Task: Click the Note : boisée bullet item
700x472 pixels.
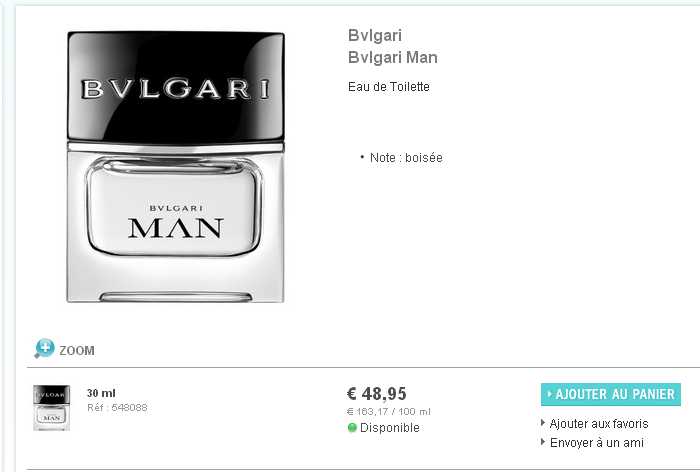Action: pyautogui.click(x=401, y=158)
